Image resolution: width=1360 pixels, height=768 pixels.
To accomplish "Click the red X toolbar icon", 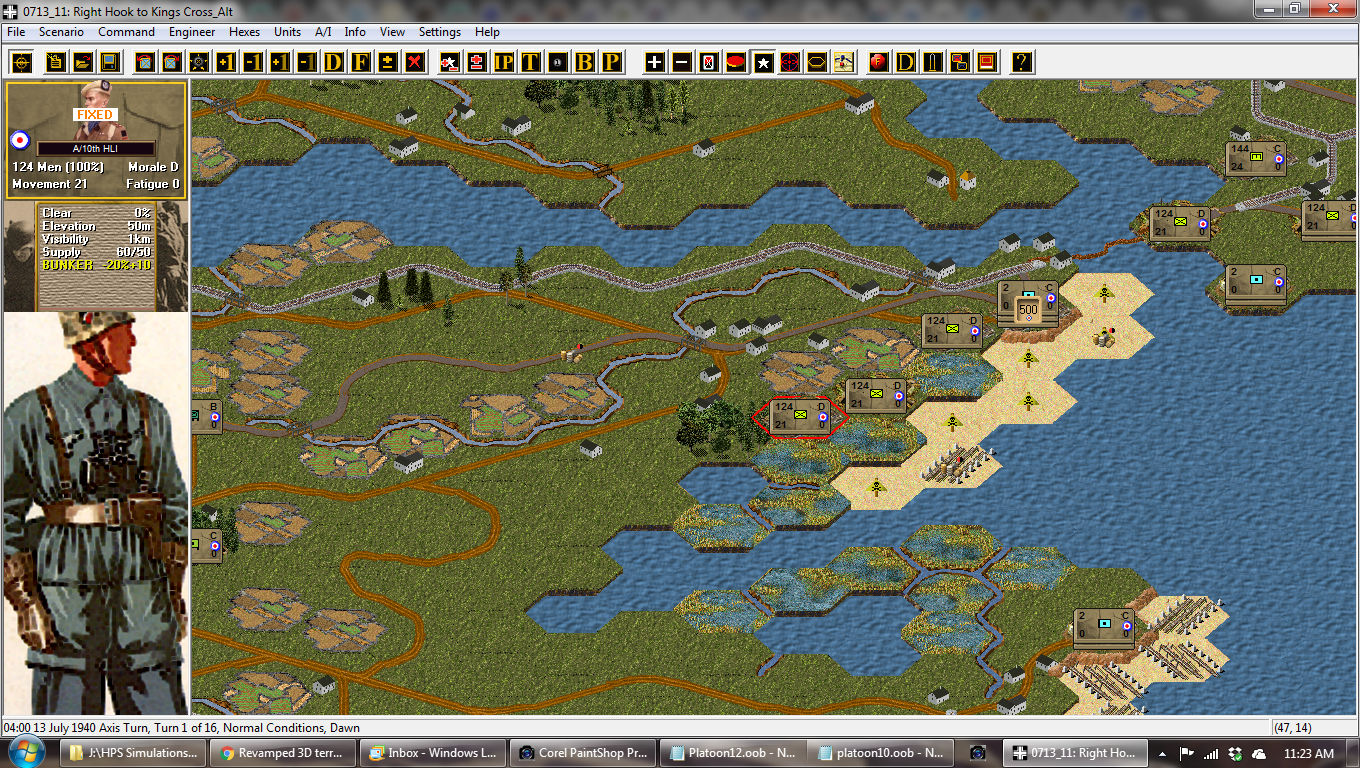I will tap(414, 62).
